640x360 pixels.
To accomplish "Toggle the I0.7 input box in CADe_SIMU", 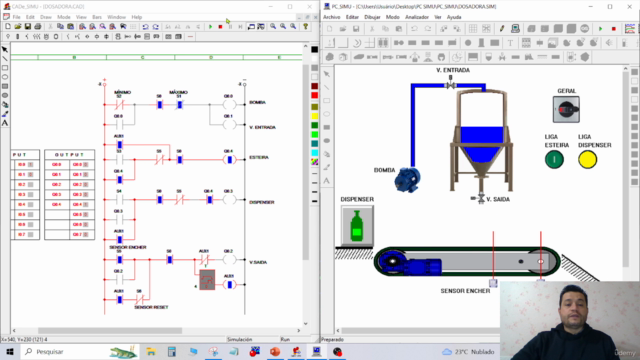I will [30, 235].
